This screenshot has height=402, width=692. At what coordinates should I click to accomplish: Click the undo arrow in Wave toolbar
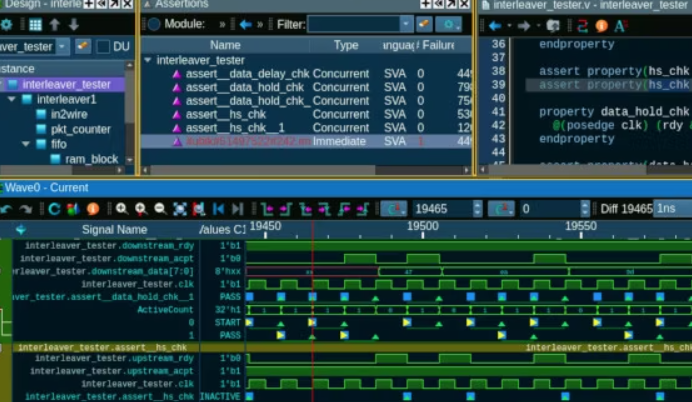point(7,209)
